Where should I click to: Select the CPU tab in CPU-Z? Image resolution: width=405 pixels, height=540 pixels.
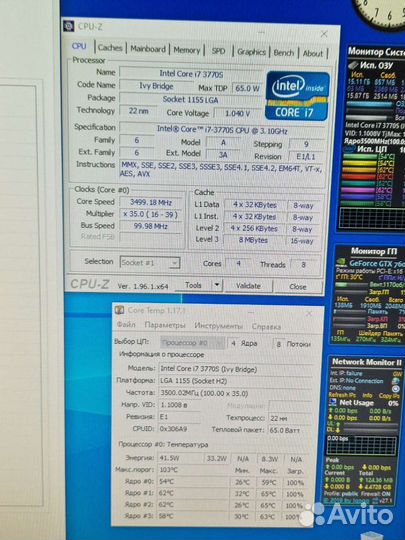[79, 46]
